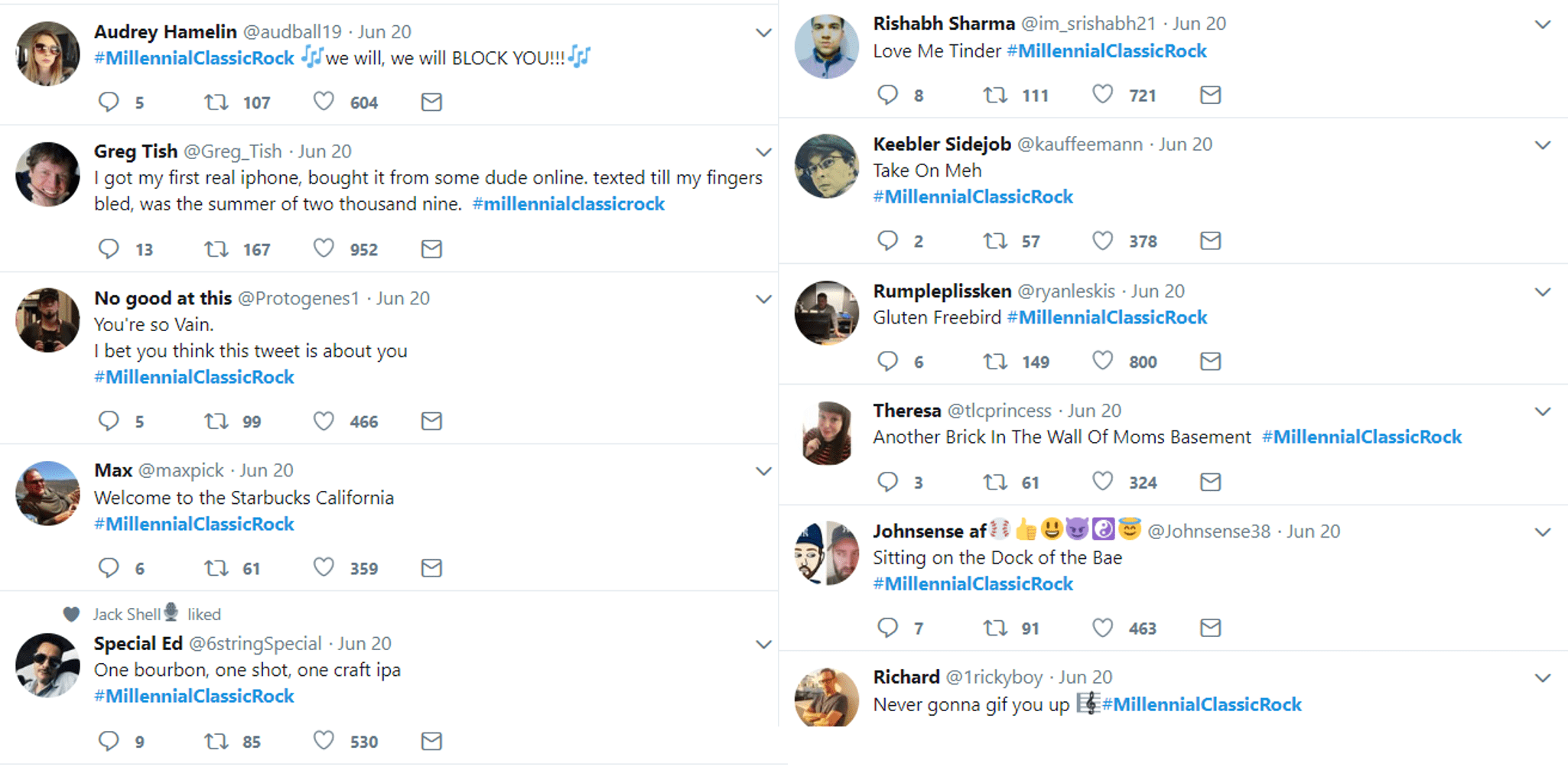
Task: Reply to Rishabh Sharma's Love Me Tinder tweet
Action: 887,95
